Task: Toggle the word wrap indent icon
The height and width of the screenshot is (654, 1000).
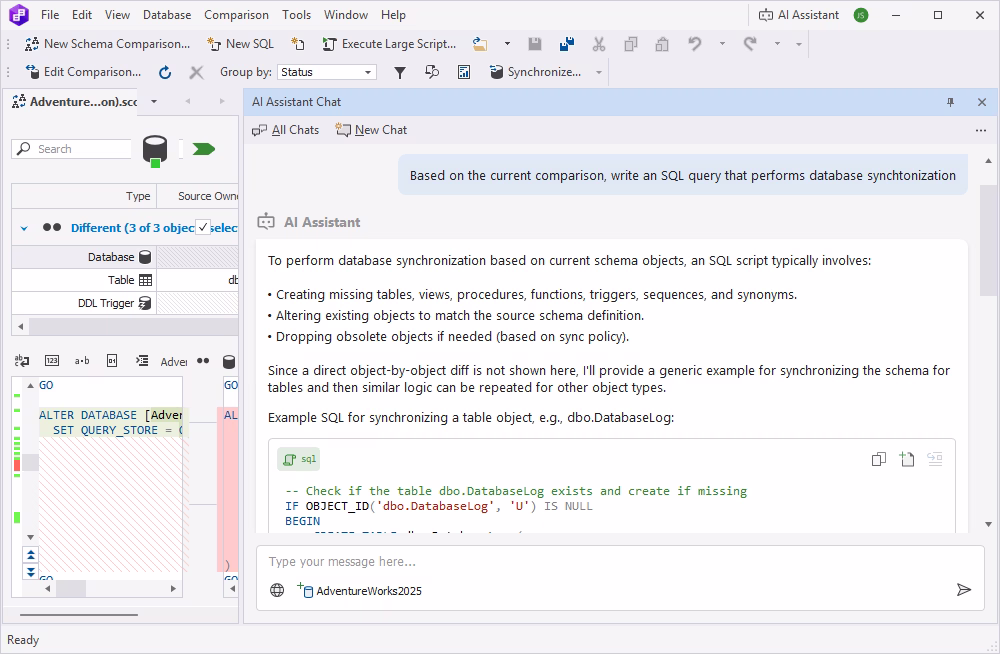Action: [x=142, y=361]
